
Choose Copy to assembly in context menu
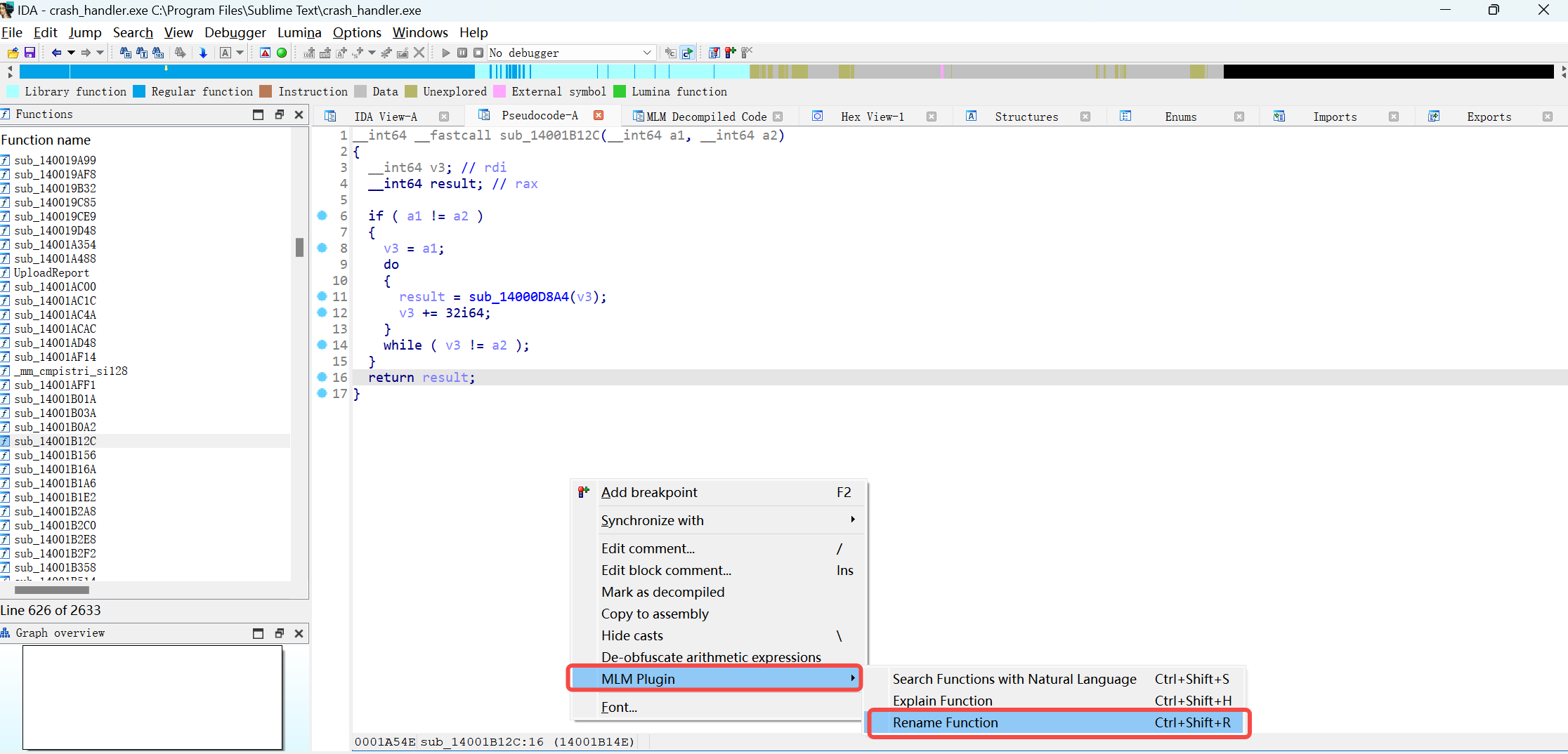pyautogui.click(x=719, y=614)
